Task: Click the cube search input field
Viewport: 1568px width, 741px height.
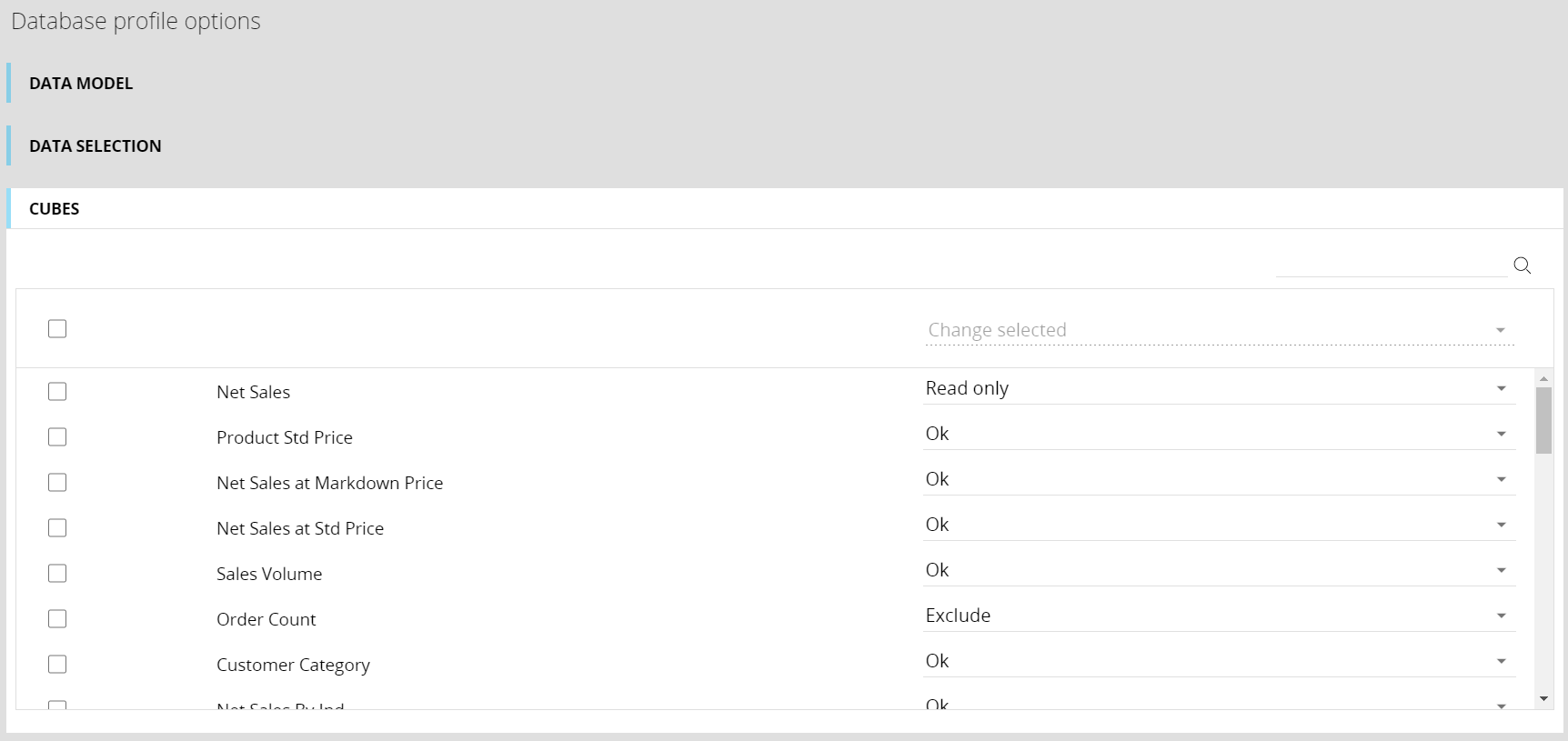Action: click(x=1390, y=265)
